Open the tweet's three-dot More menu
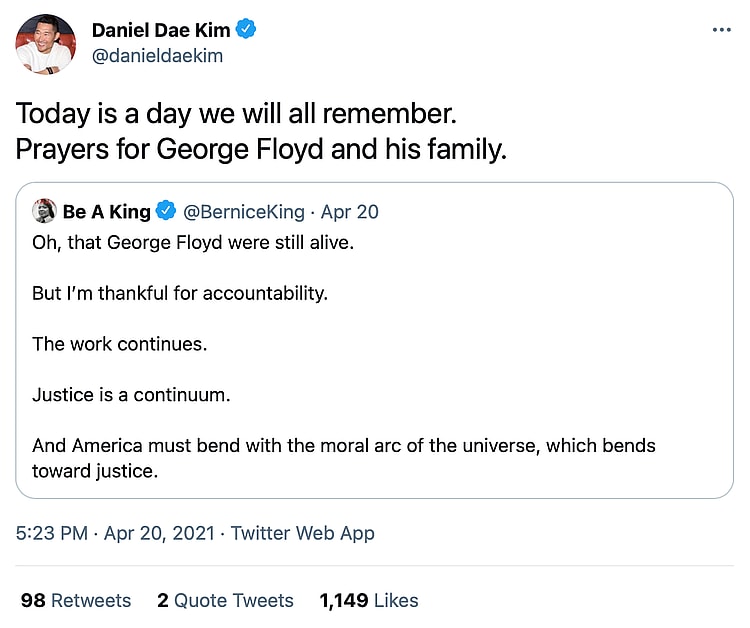The image size is (750, 628). point(721,30)
